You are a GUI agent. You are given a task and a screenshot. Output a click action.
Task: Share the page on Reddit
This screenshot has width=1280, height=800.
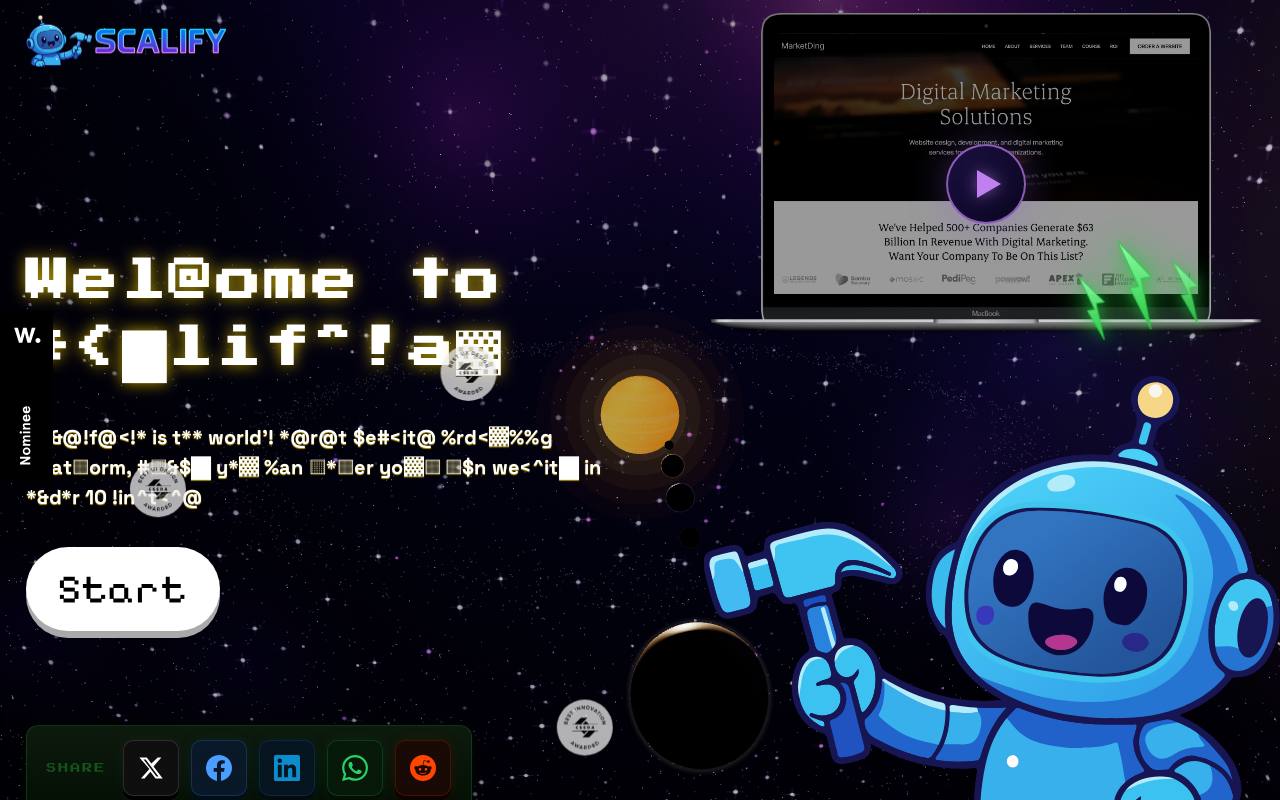(x=423, y=768)
